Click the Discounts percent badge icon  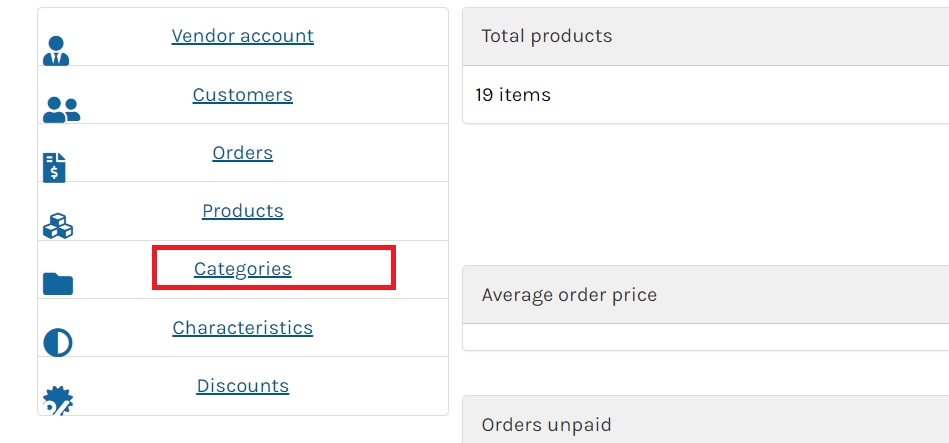click(x=57, y=400)
